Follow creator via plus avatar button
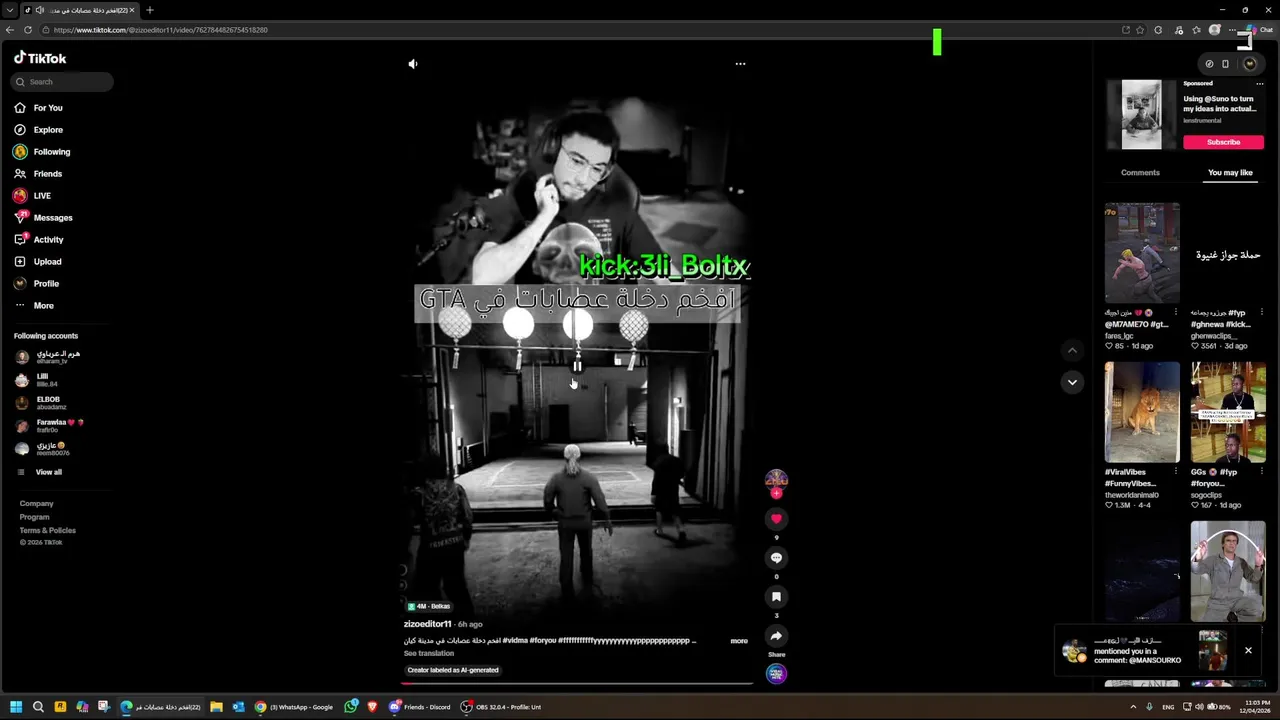1280x720 pixels. (776, 493)
